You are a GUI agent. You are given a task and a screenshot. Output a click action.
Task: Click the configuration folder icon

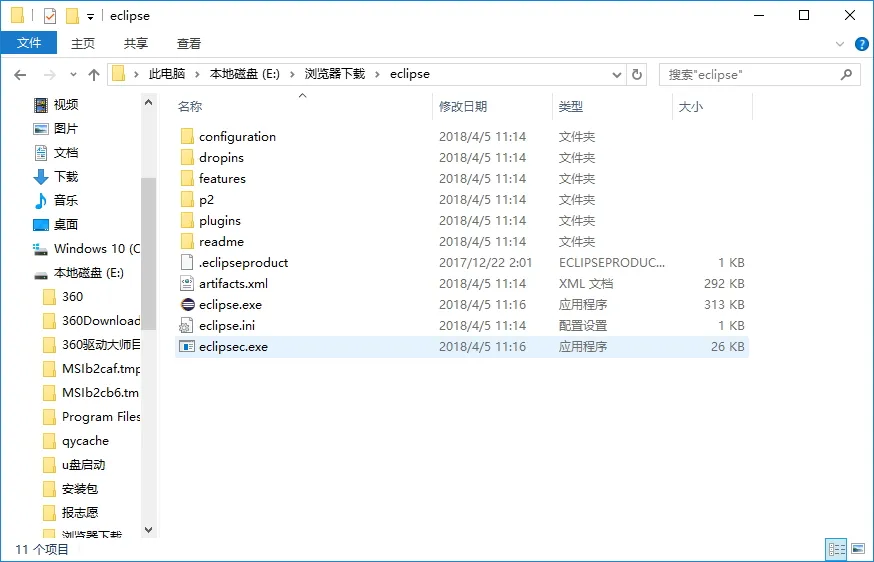click(187, 137)
